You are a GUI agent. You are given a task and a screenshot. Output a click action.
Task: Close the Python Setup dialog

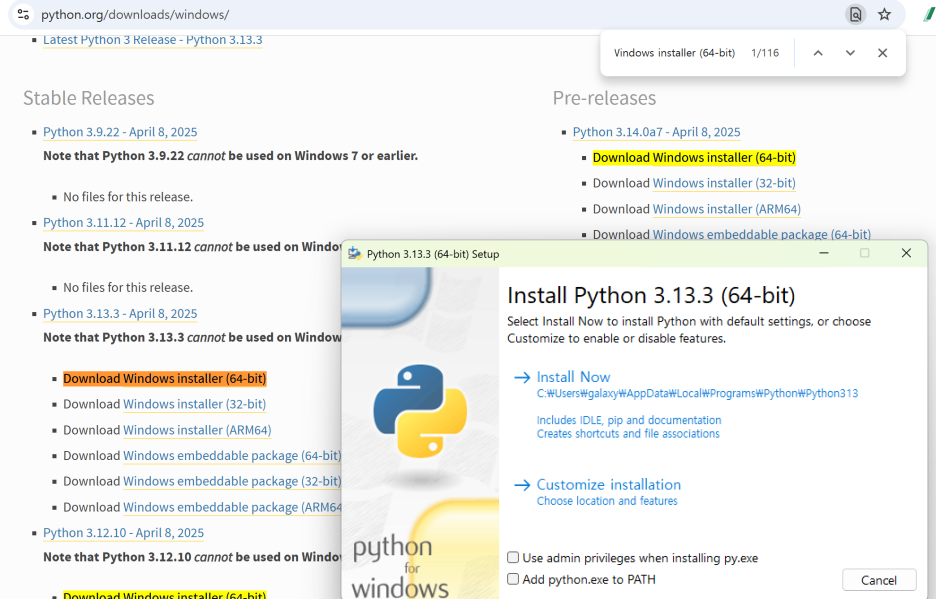point(906,253)
